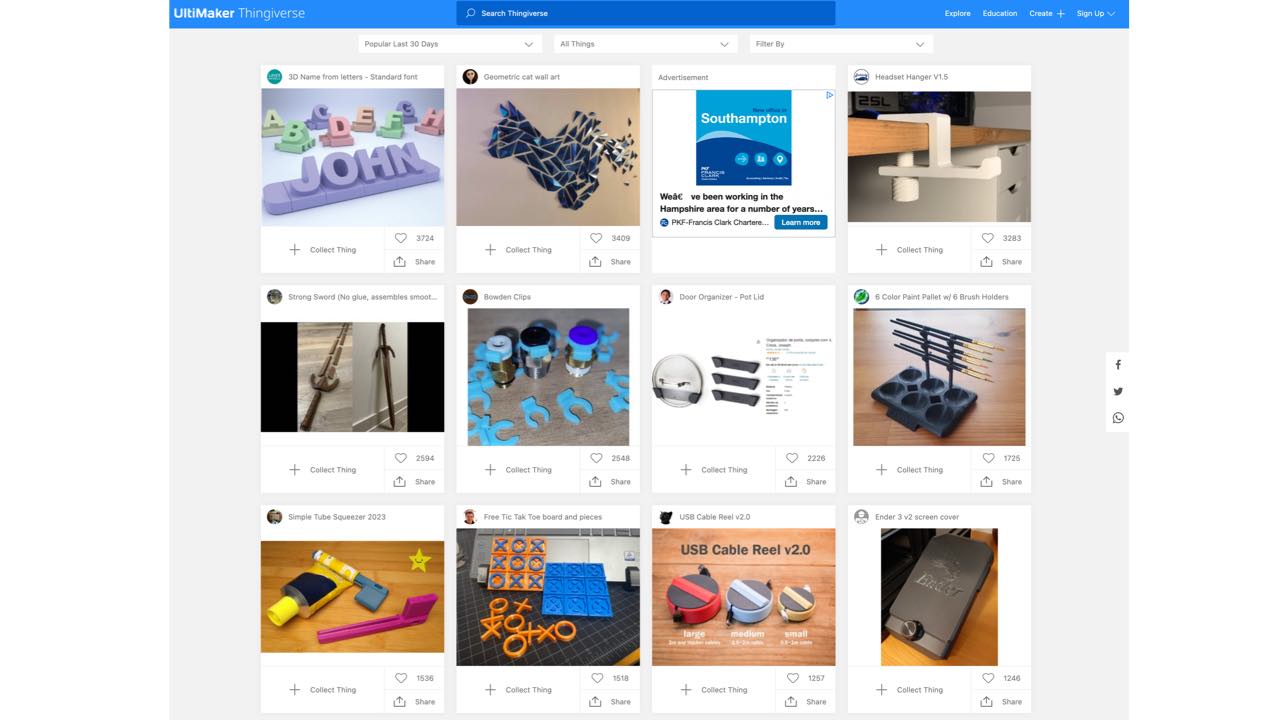Open the Popular Last 30 Days dropdown
Screen dimensions: 1280x720
click(x=449, y=43)
